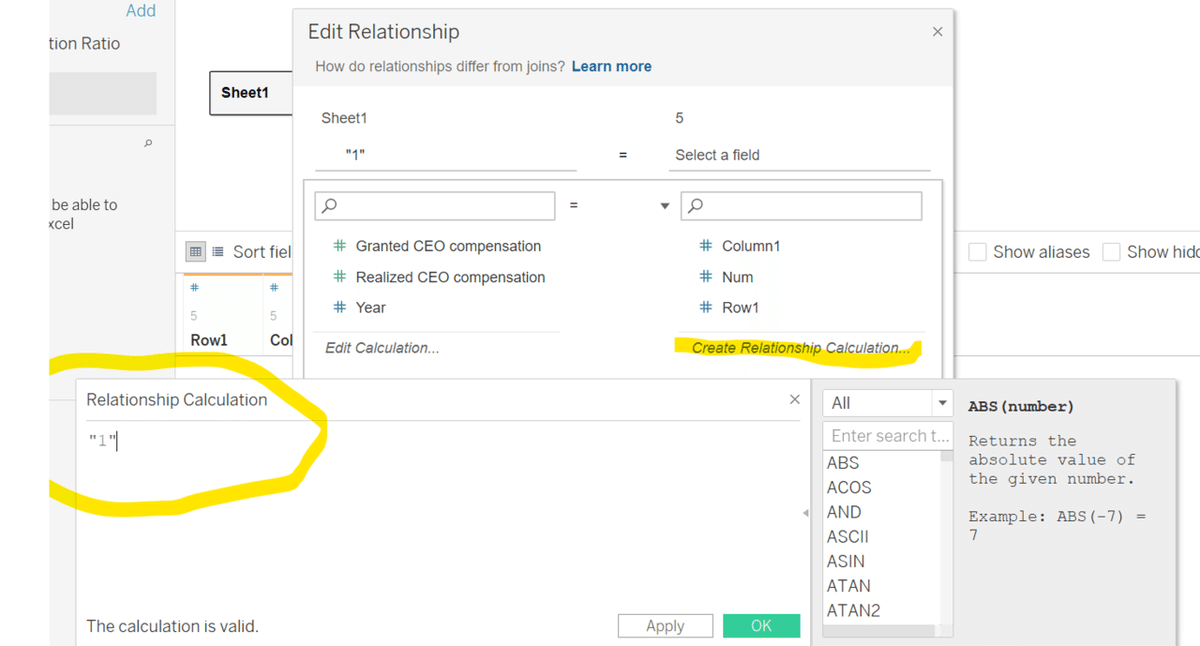The height and width of the screenshot is (646, 1200).
Task: Open Create Relationship Calculation link
Action: [800, 348]
